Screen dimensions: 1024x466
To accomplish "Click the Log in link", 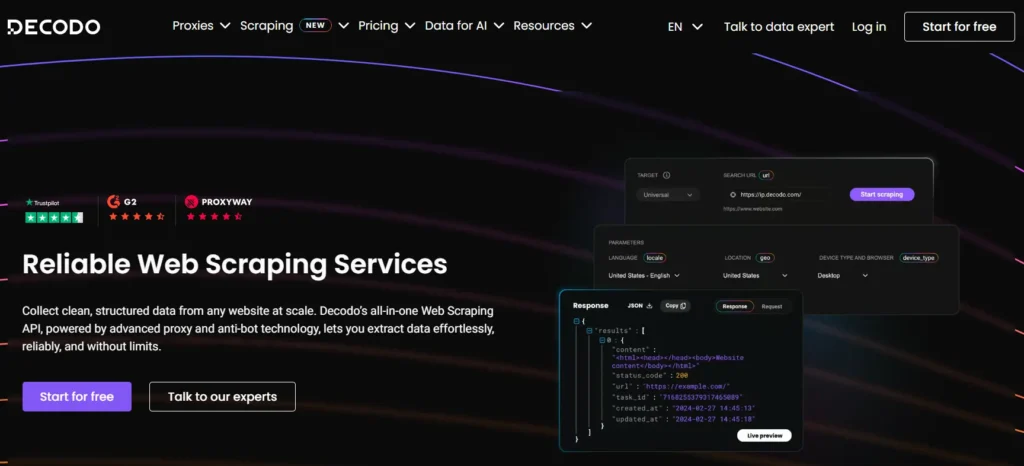I will (869, 27).
